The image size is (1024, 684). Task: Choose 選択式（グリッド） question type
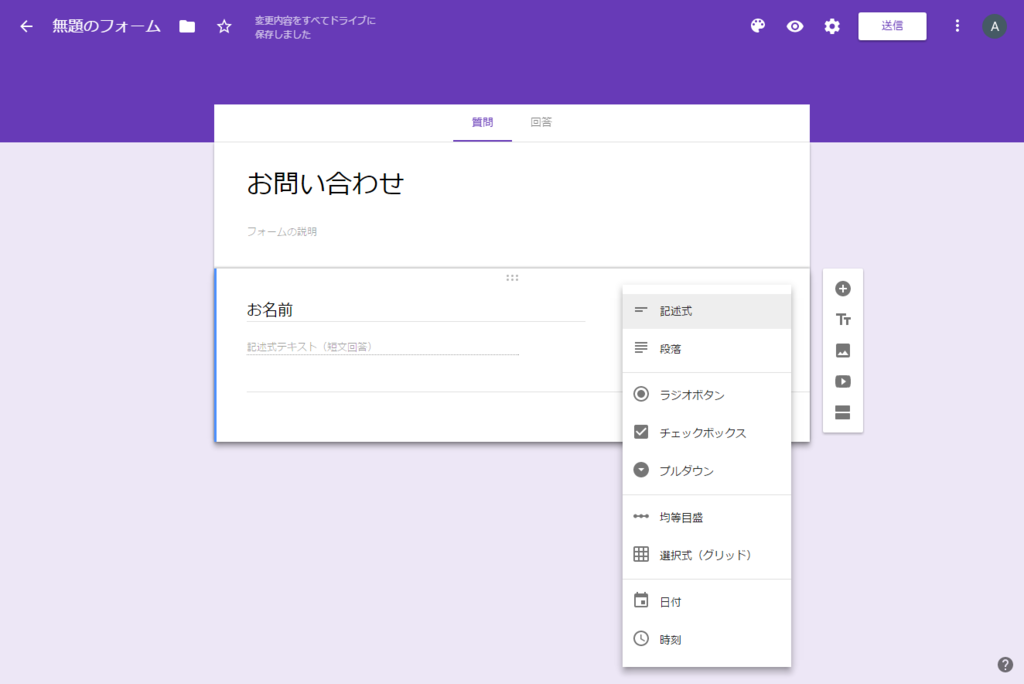pos(707,555)
